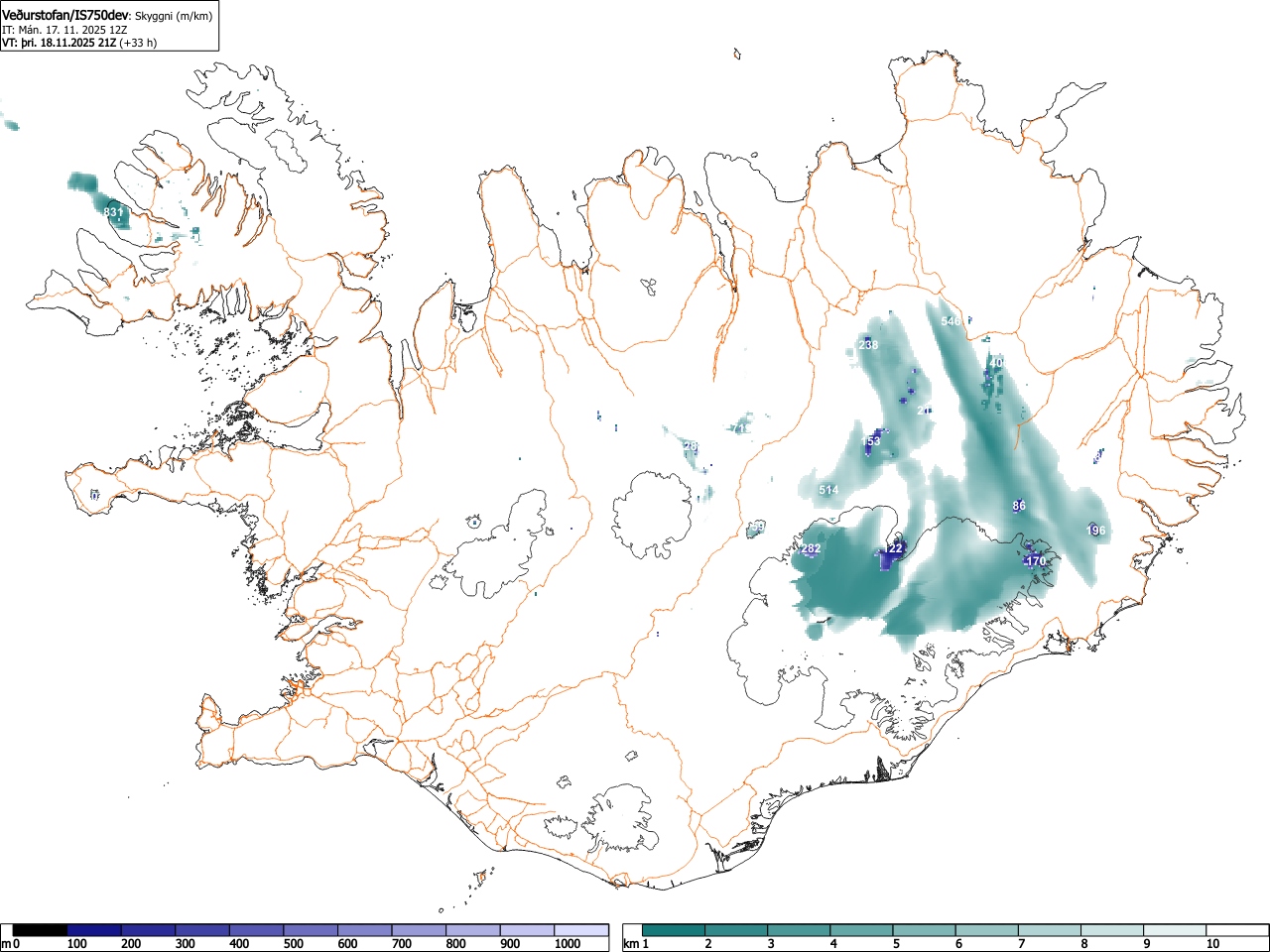The image size is (1270, 952).
Task: Pick the 7–8 km legend swatch
Action: pos(1049,930)
